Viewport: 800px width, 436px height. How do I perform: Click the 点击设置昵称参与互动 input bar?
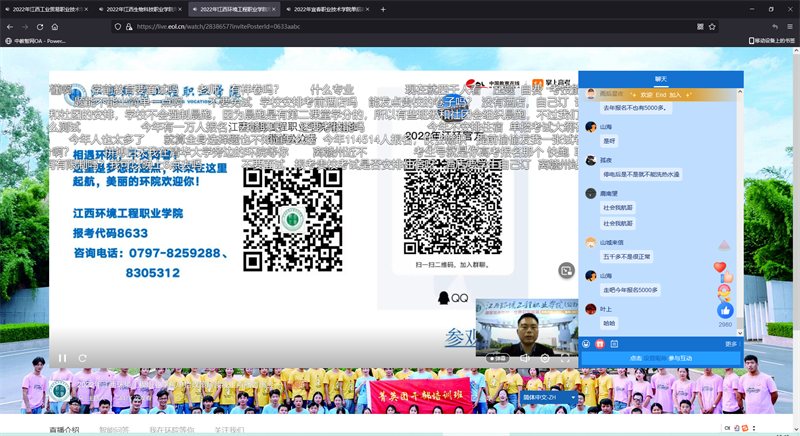[x=661, y=358]
